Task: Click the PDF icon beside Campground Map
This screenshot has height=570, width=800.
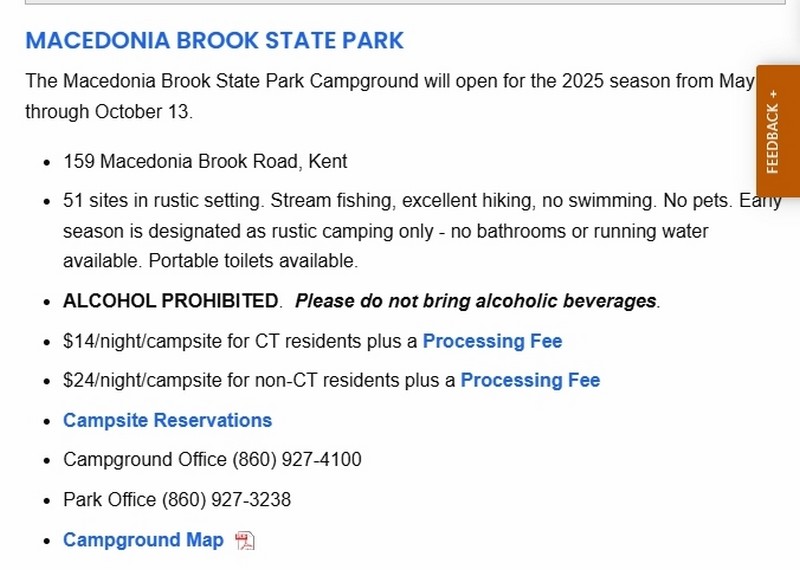Action: click(x=245, y=541)
